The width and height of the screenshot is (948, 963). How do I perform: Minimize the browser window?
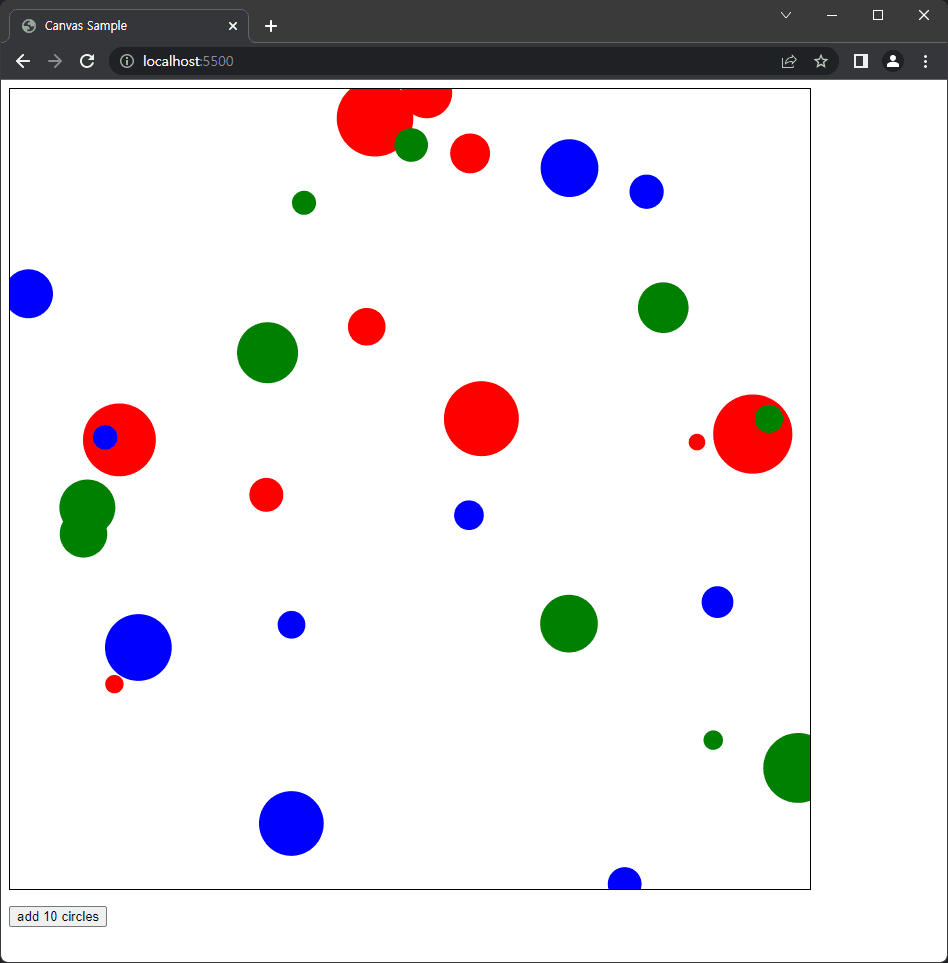point(832,15)
